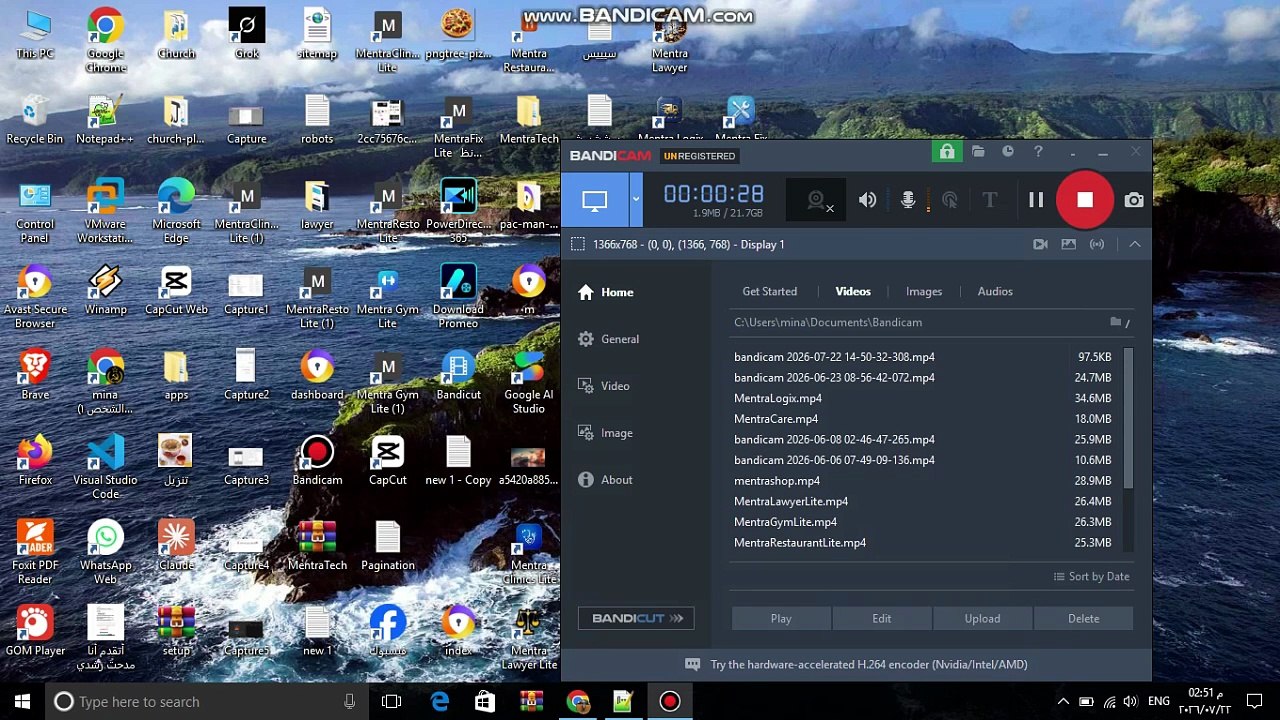Switch to the Images tab
This screenshot has width=1280, height=720.
coord(924,291)
